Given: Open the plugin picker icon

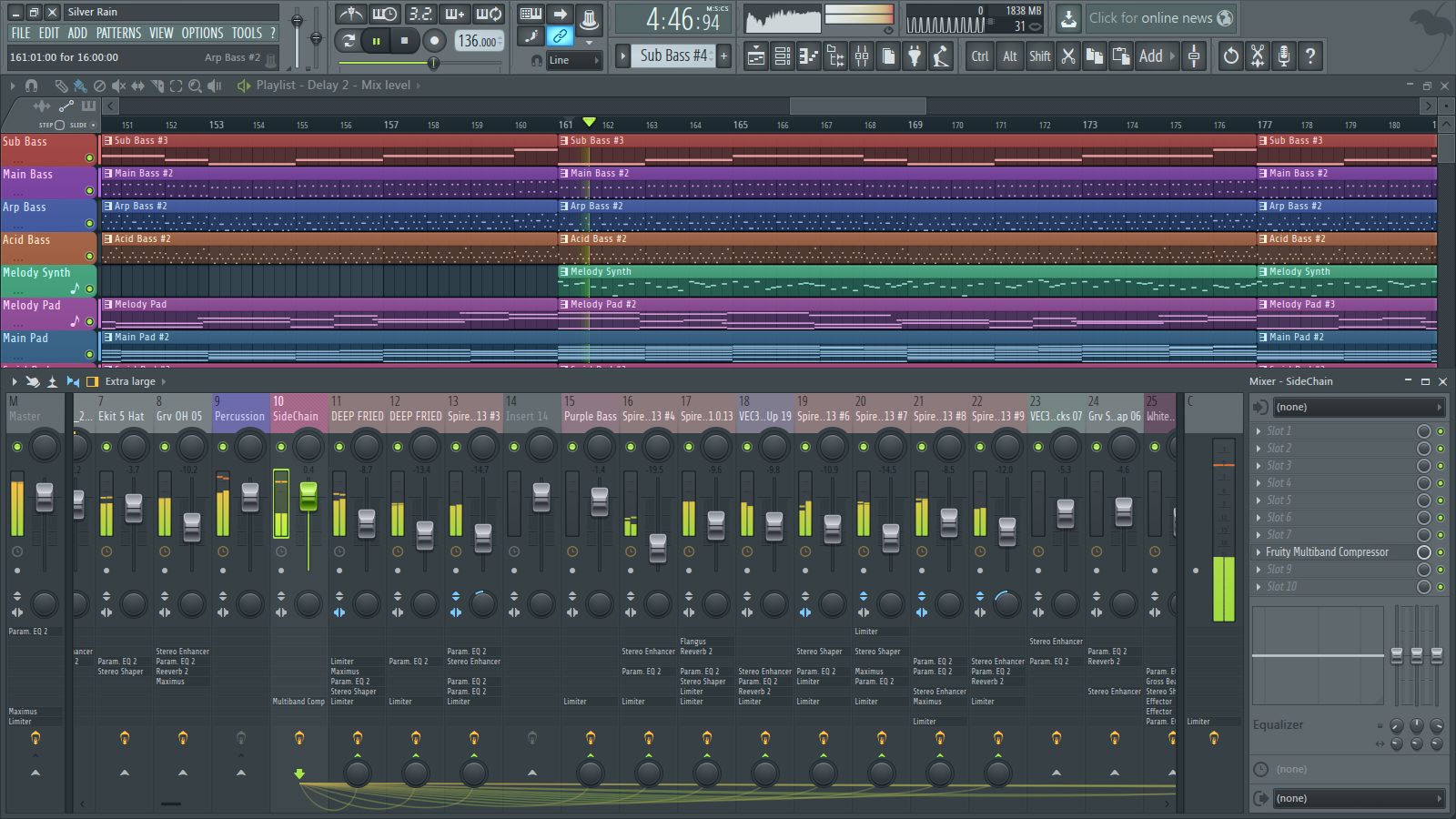Looking at the screenshot, I should click(x=915, y=56).
